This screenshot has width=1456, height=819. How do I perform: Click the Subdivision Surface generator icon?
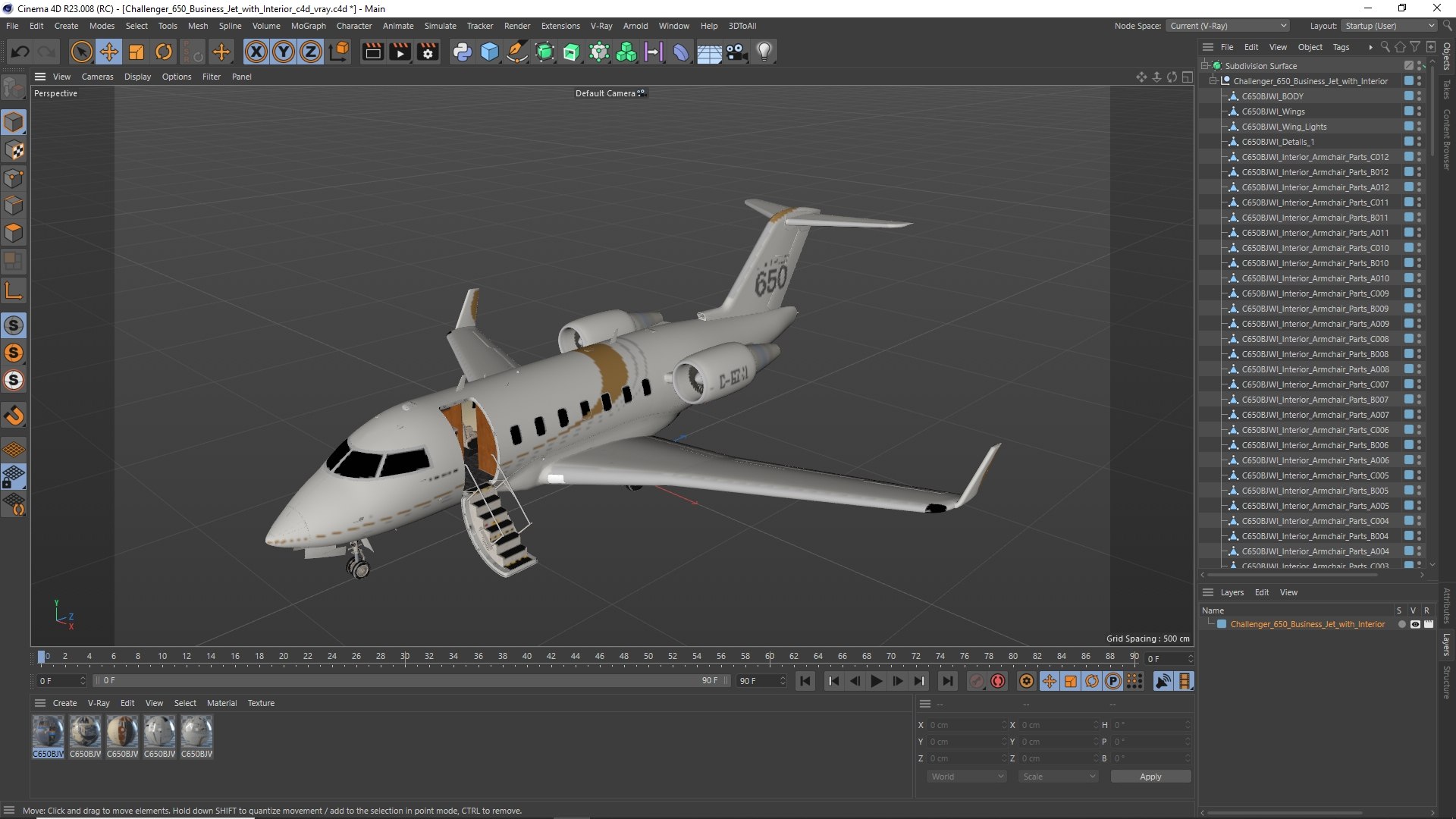[x=544, y=52]
